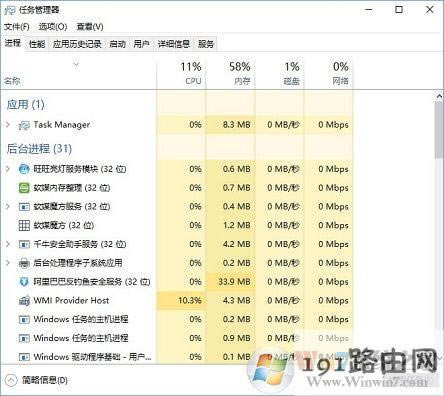Select the 应用 (1) group heading
444x396 pixels.
point(25,105)
